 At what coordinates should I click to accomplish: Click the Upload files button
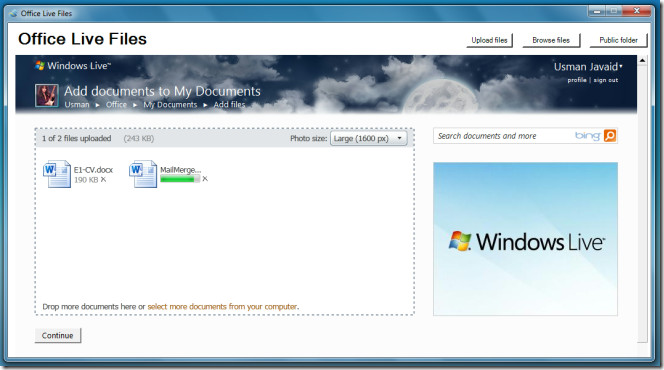[490, 40]
